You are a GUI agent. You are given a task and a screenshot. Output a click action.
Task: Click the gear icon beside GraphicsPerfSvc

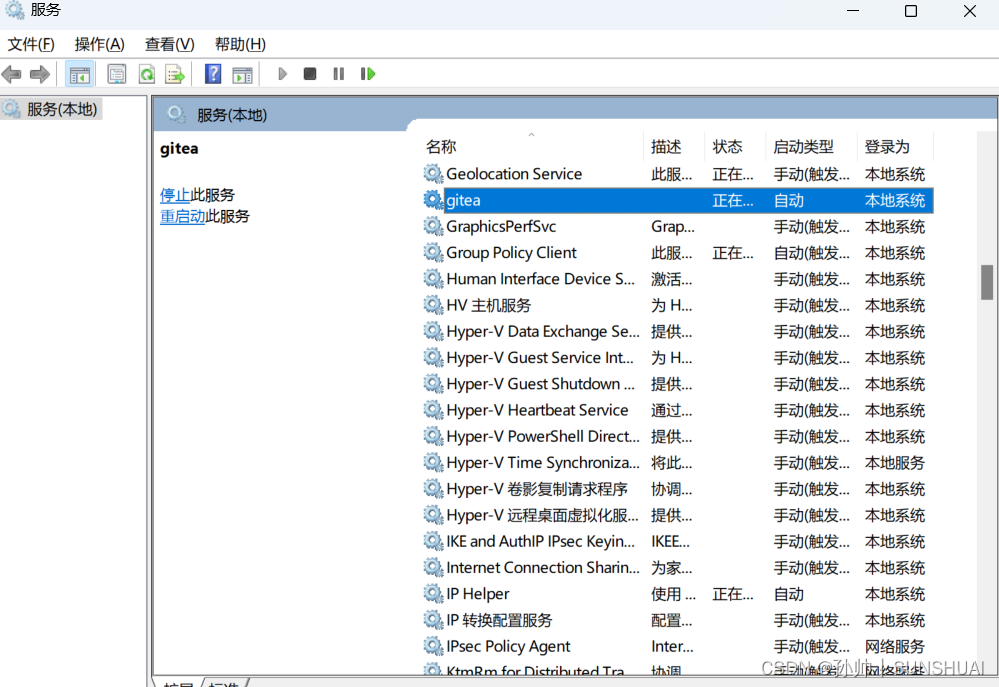tap(433, 226)
